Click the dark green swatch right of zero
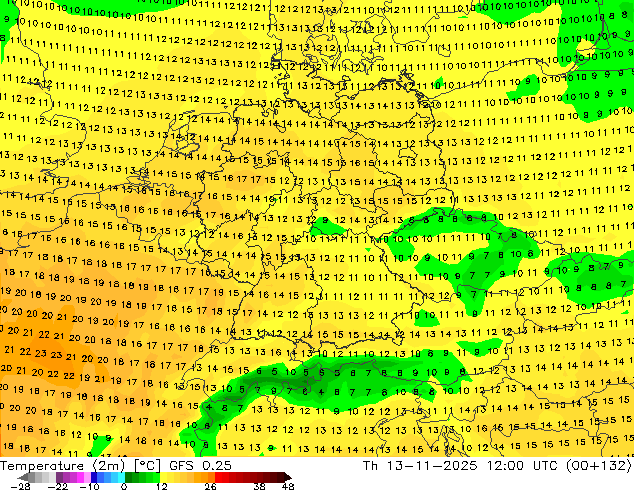 129,477
